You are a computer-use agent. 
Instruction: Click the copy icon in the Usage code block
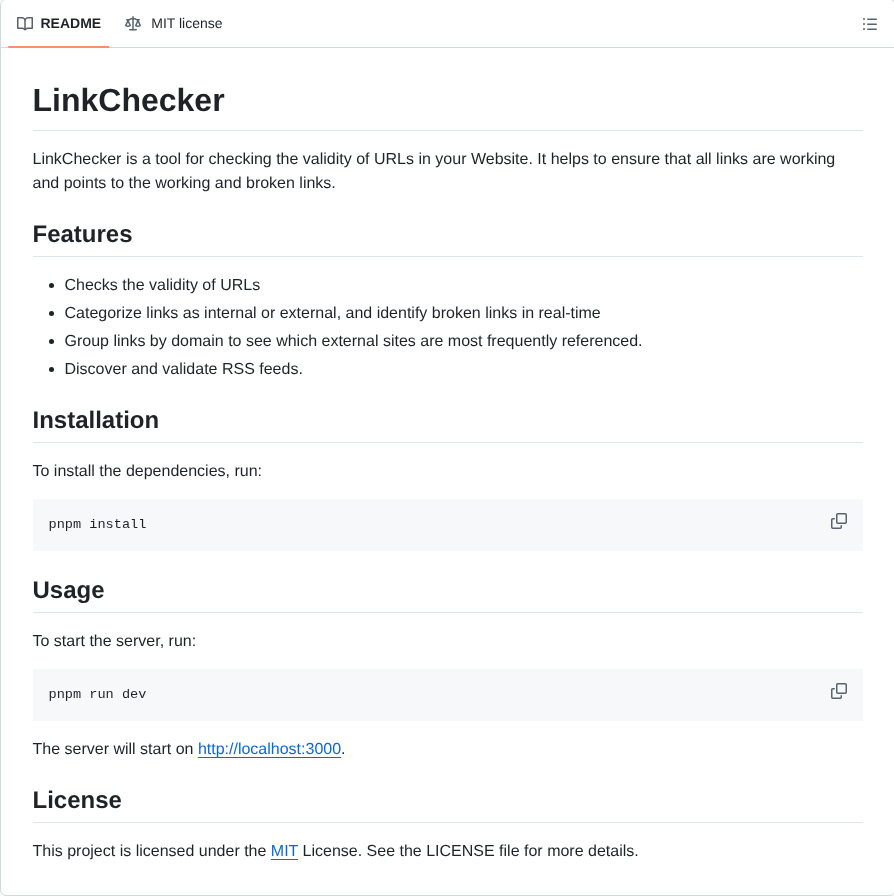838,691
